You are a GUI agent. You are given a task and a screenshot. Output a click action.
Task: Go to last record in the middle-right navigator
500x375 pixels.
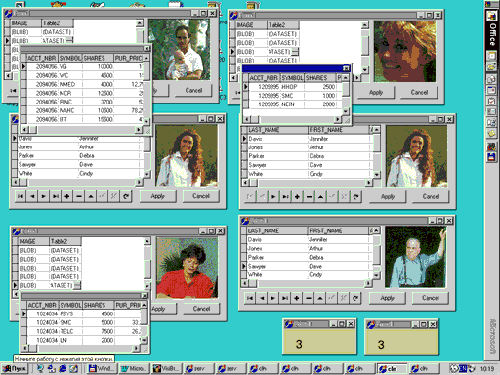coord(285,197)
